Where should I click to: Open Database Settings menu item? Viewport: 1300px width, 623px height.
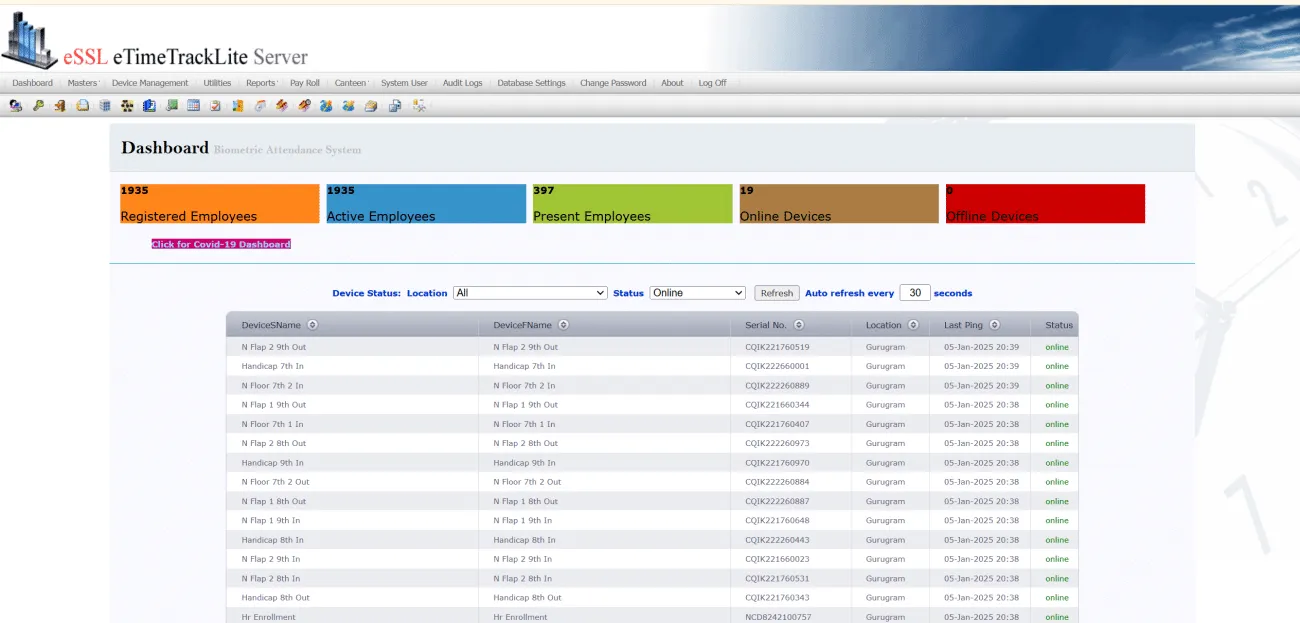[531, 83]
